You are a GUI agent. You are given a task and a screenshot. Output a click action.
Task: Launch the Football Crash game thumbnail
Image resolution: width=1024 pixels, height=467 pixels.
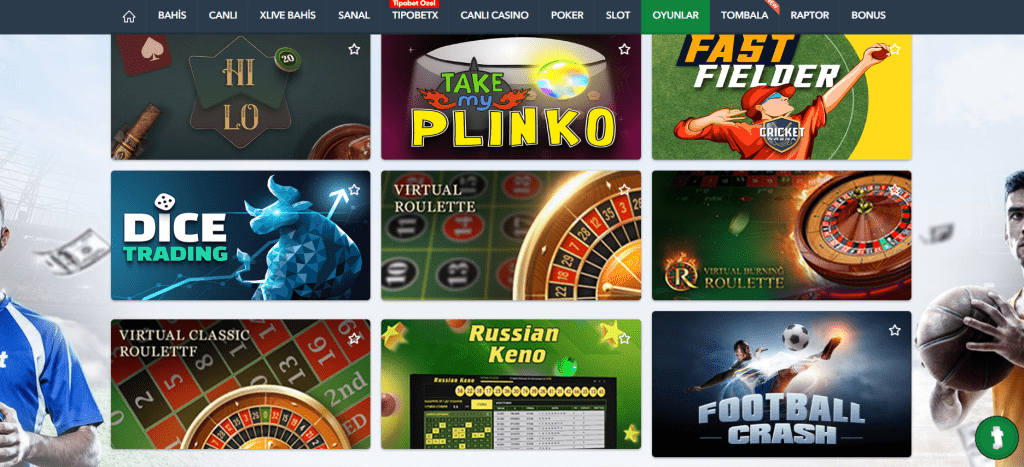click(781, 384)
